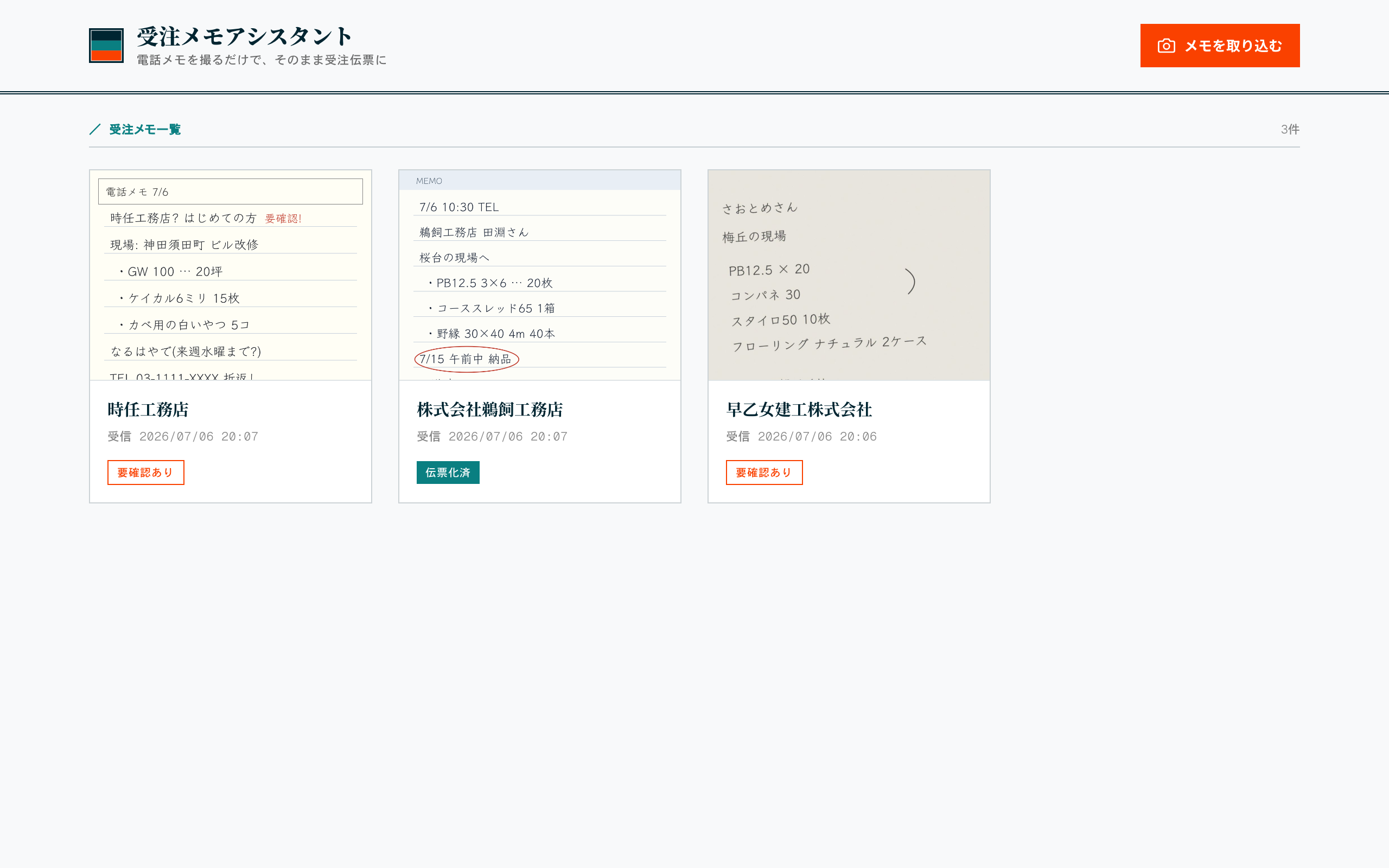Screen dimensions: 1389x868
Task: Click 受信 2026/07/06 20:06 timestamp
Action: coord(801,436)
